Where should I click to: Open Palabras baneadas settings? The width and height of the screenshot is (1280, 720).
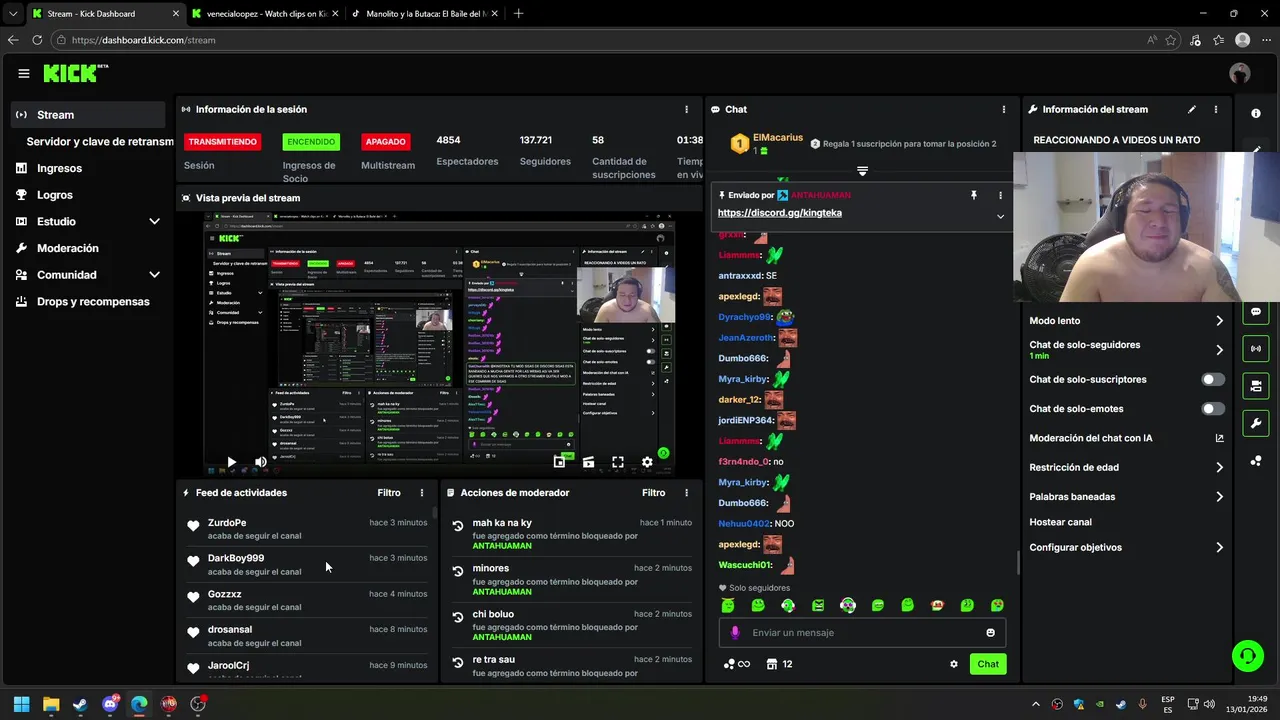tap(1127, 497)
